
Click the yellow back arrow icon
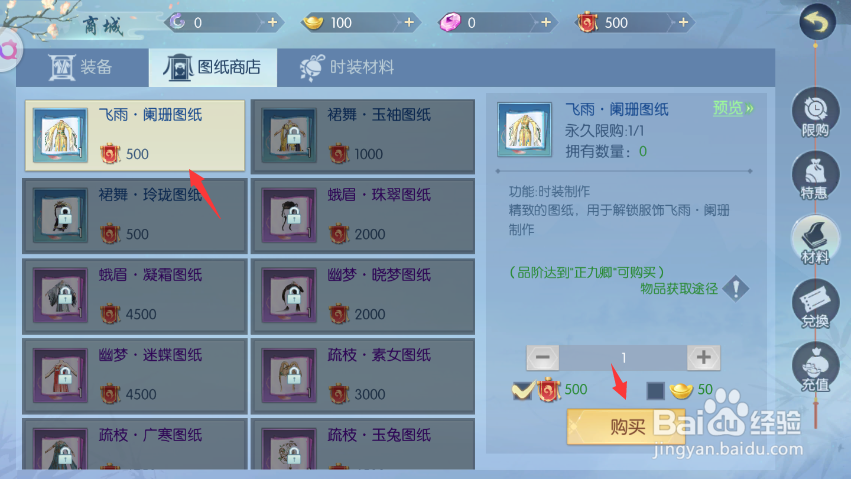point(817,22)
